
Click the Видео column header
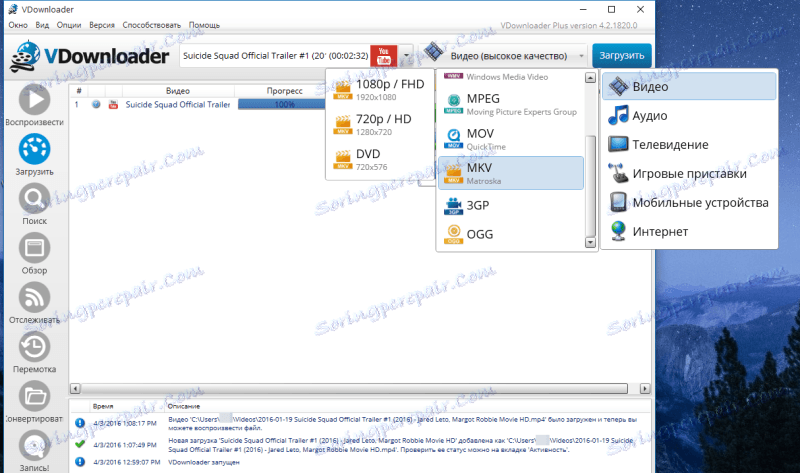pos(178,91)
